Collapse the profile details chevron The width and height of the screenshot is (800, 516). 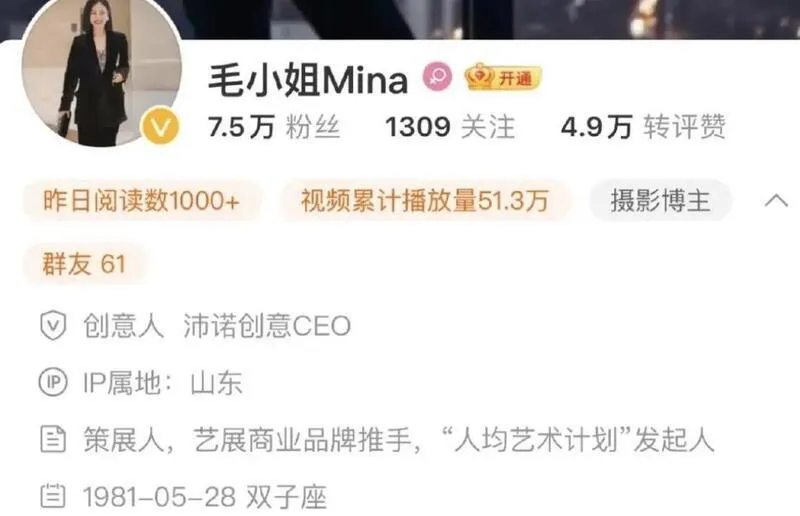pyautogui.click(x=776, y=200)
